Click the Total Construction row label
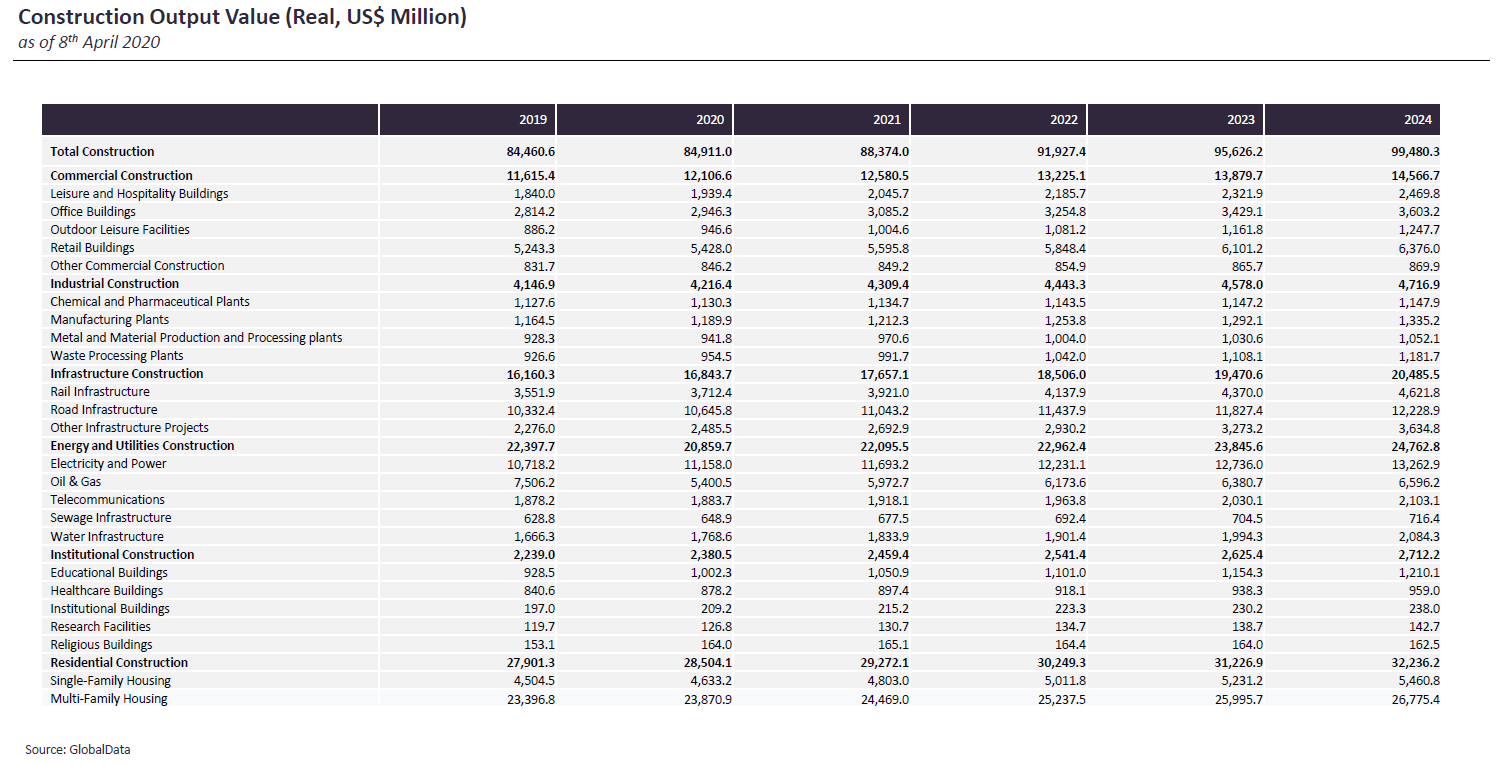This screenshot has height=765, width=1510. 102,152
